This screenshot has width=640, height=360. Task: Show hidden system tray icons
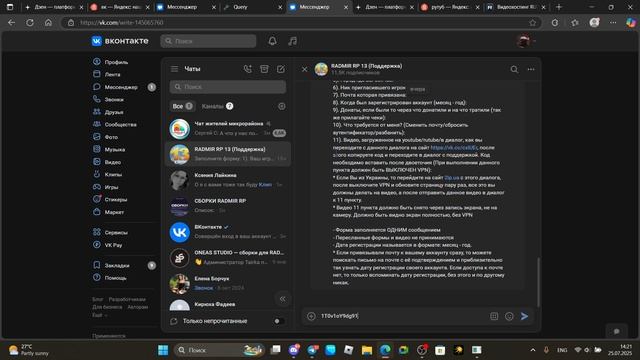533,350
